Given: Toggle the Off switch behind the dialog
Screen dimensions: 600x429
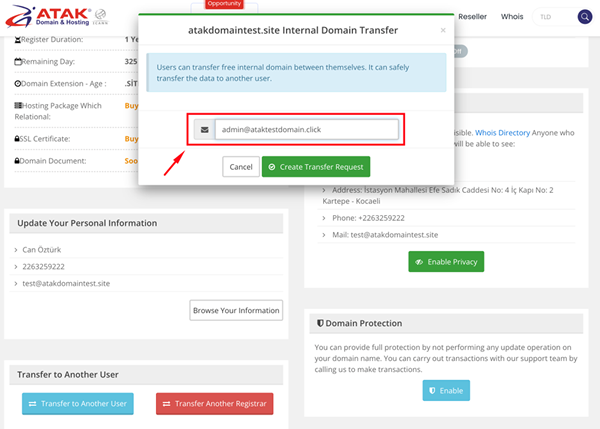Looking at the screenshot, I should point(459,51).
